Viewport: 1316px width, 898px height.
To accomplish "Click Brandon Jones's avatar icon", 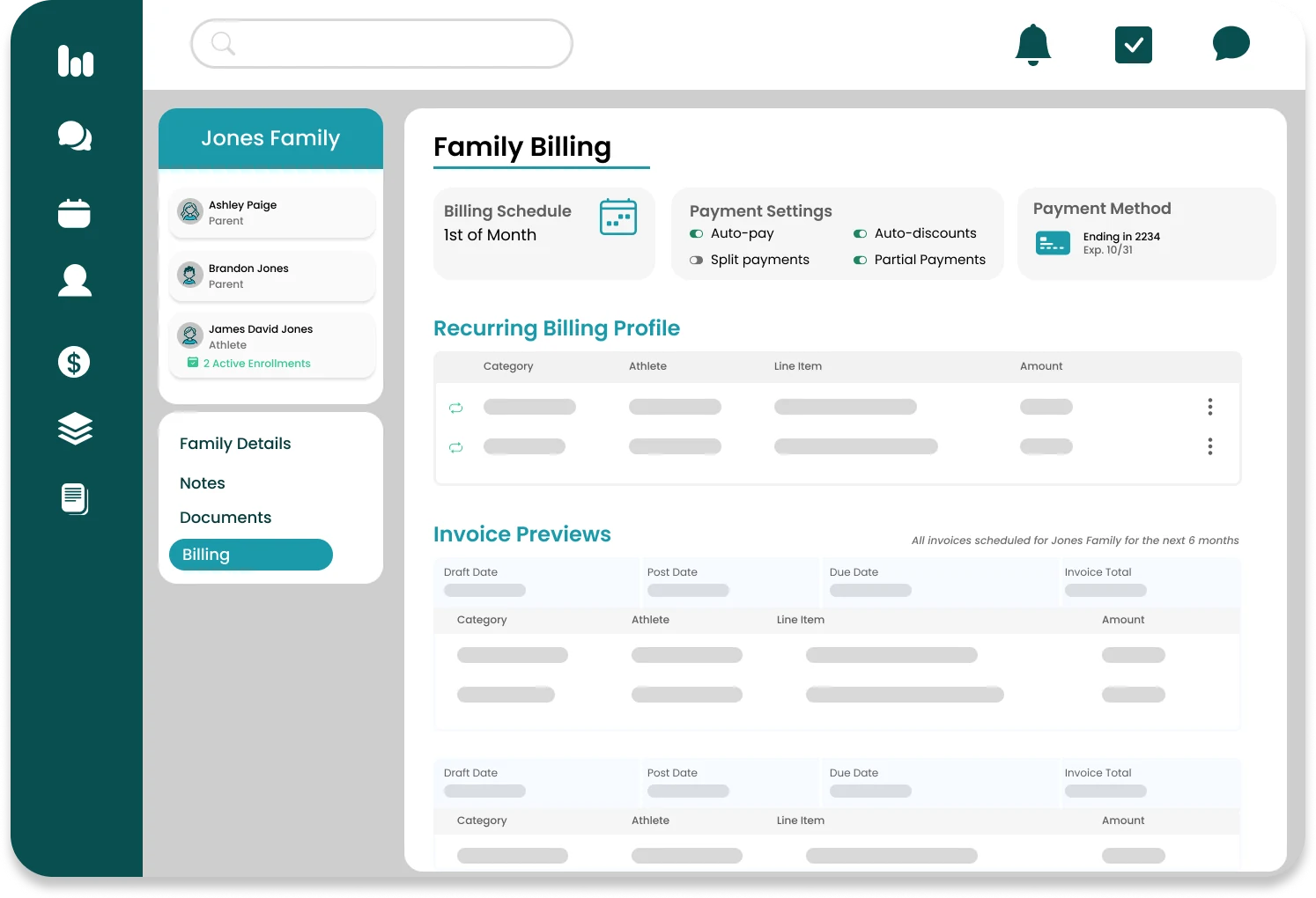I will click(190, 275).
